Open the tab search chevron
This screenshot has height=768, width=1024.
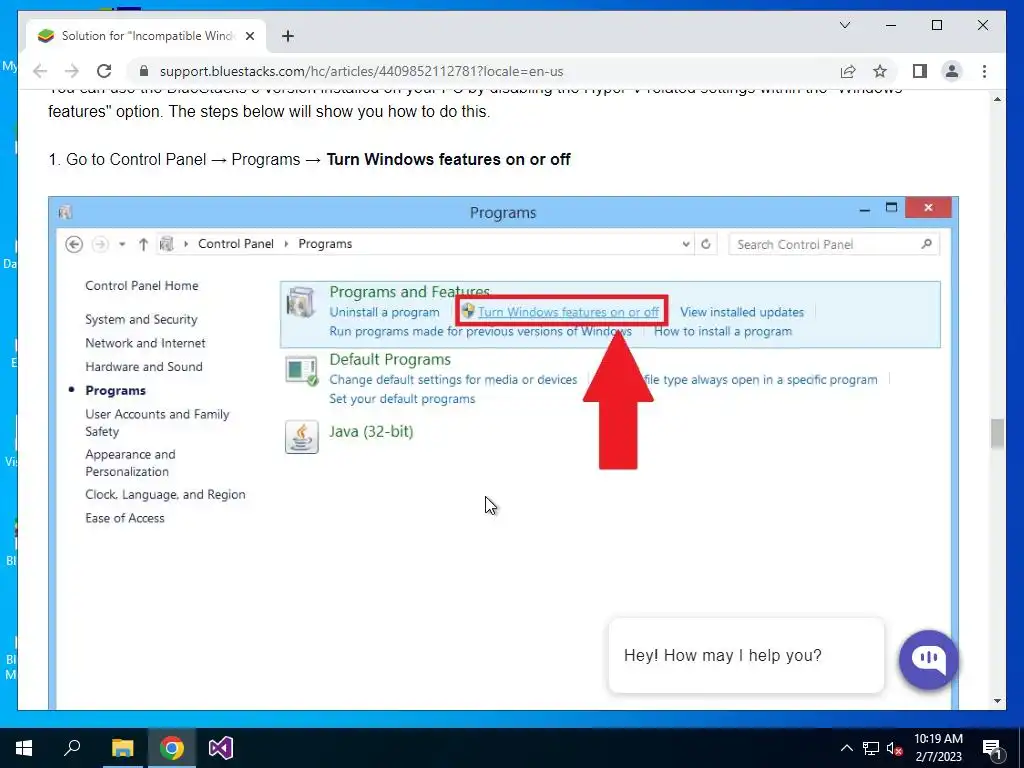[x=845, y=25]
